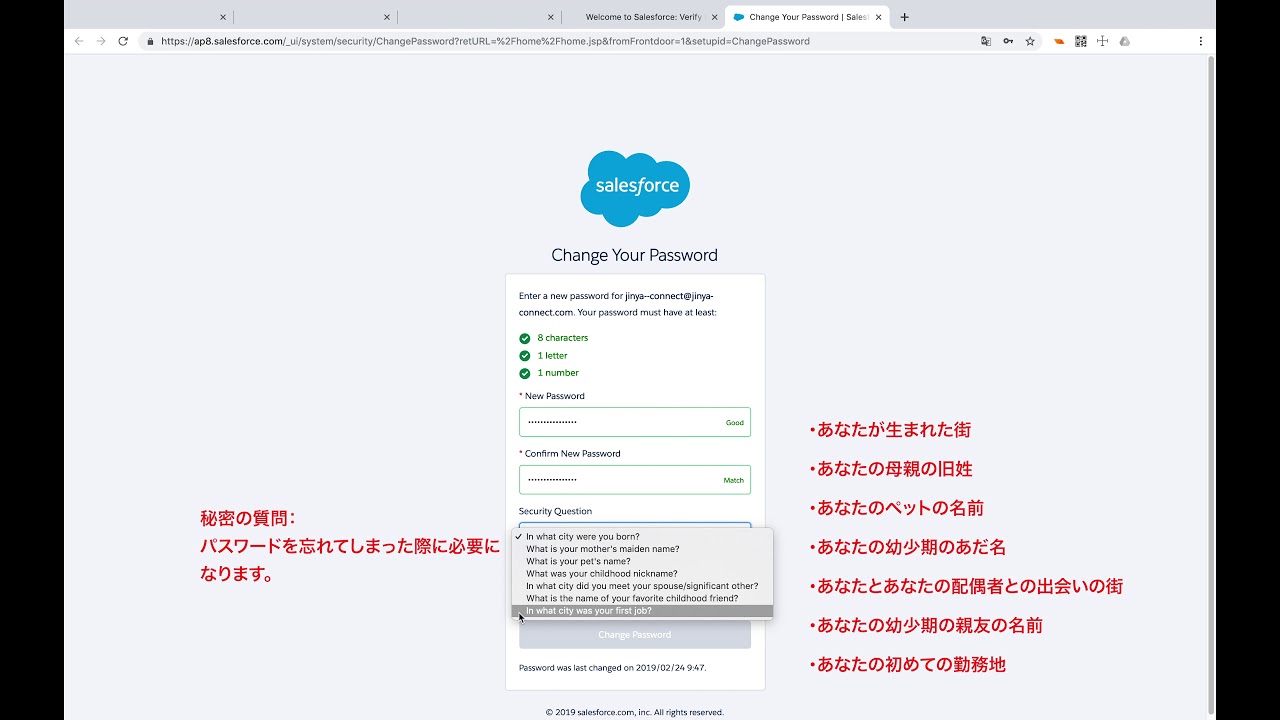Choose "In what city were you born?"
Image resolution: width=1280 pixels, height=720 pixels.
642,537
